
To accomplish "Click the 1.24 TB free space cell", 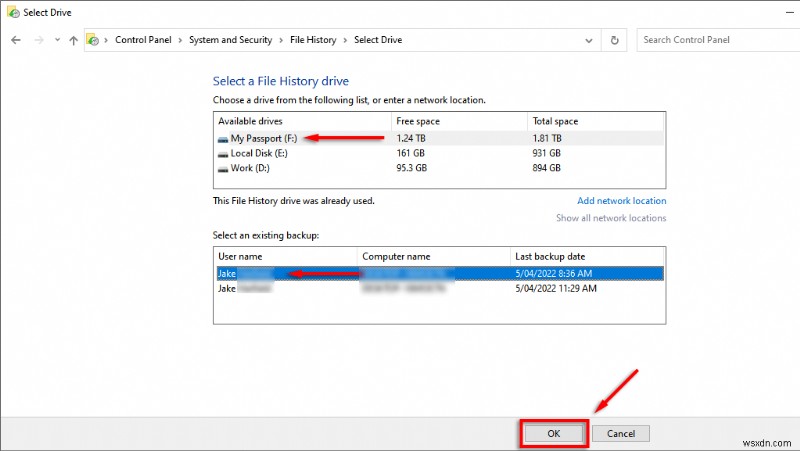I will 411,138.
